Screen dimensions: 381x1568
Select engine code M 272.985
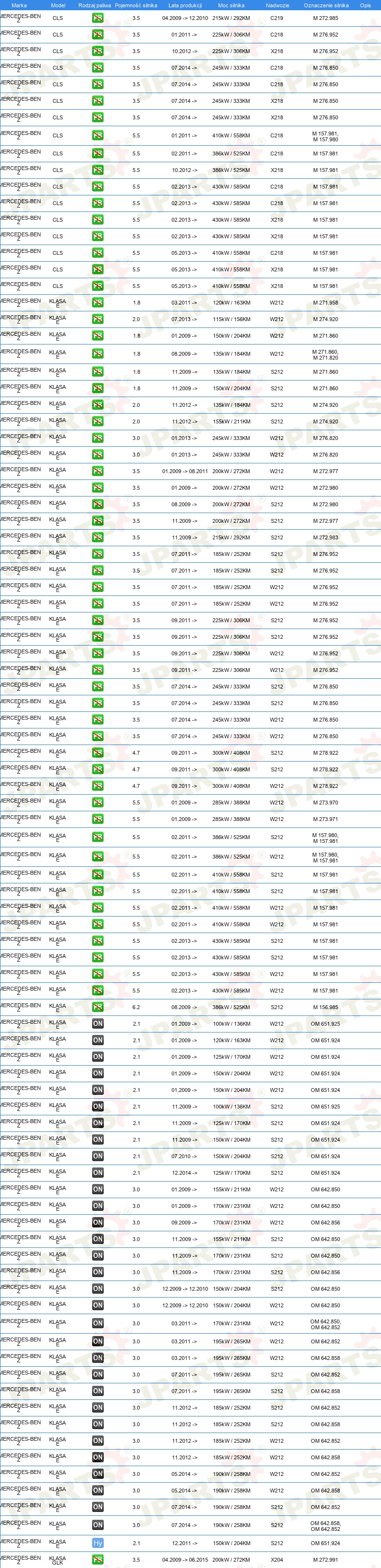pos(325,18)
